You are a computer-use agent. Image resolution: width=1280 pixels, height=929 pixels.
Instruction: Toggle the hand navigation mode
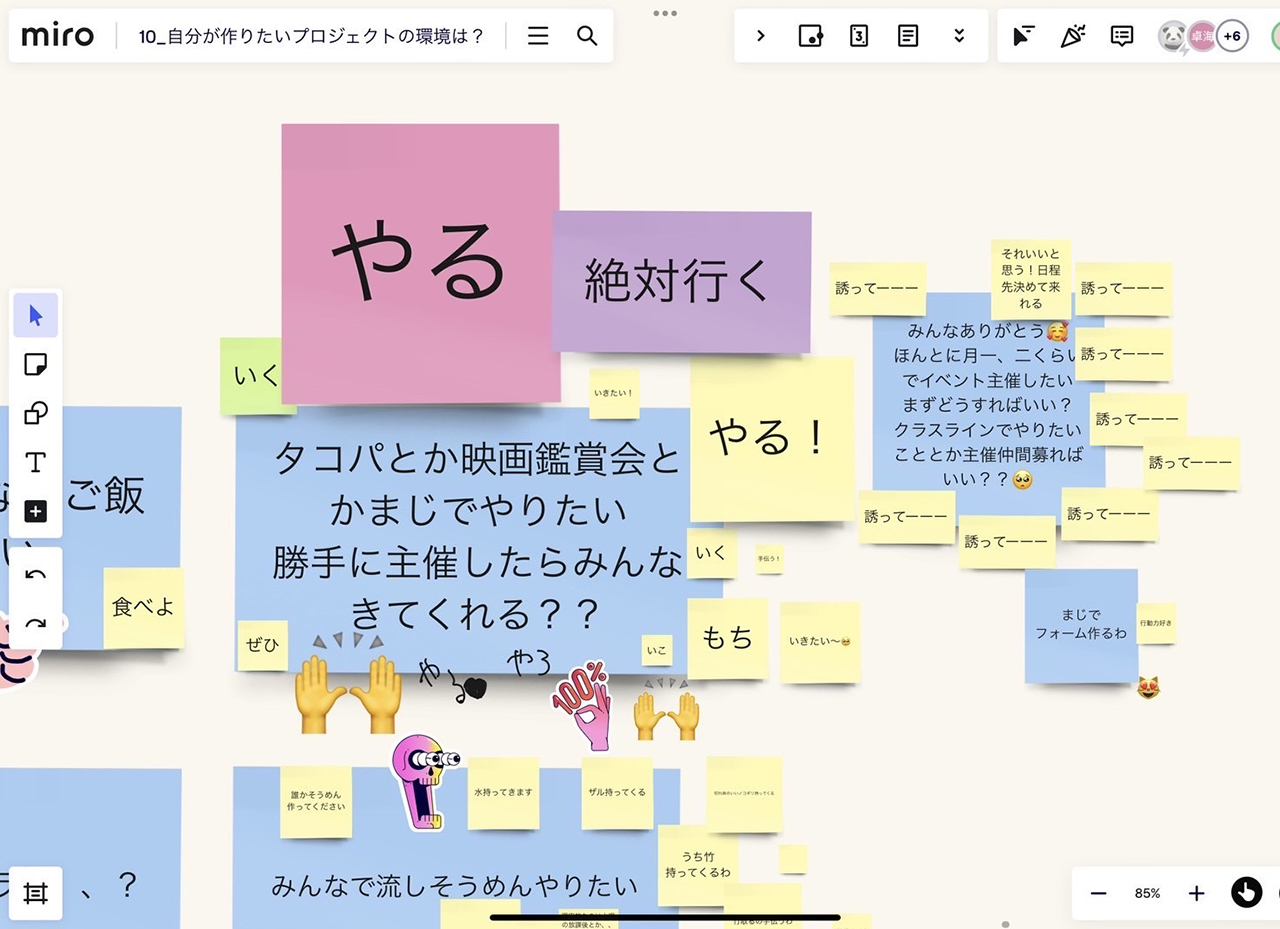click(1246, 892)
